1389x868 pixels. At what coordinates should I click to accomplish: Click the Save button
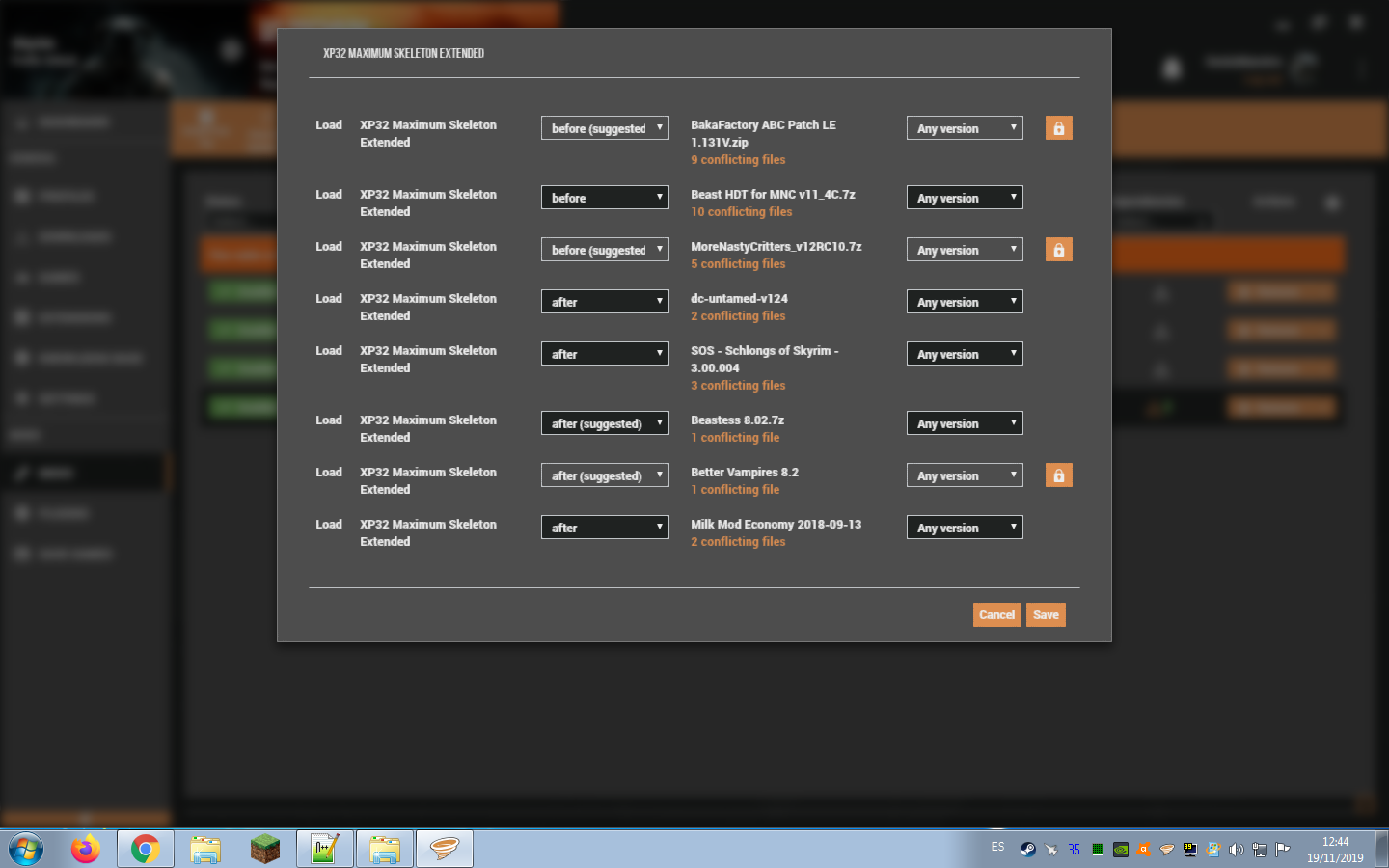[x=1046, y=614]
